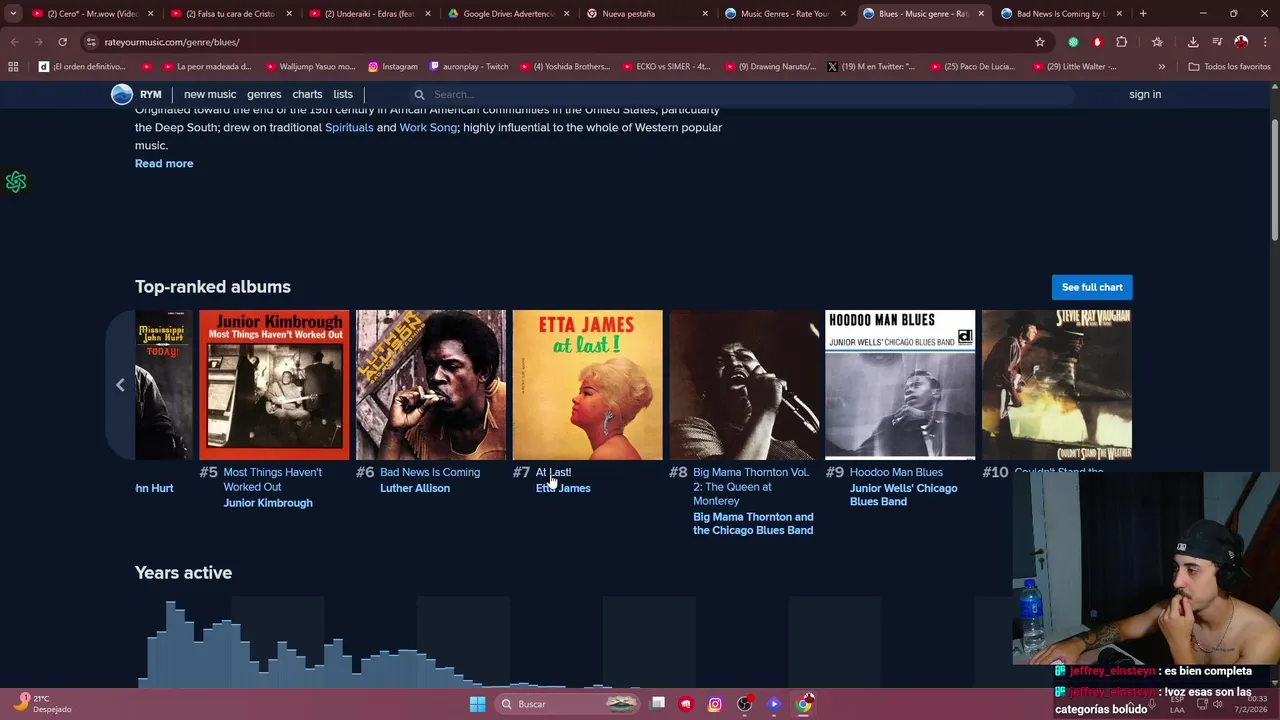Open the Instagram bookmark
This screenshot has height=720, width=1280.
point(393,66)
